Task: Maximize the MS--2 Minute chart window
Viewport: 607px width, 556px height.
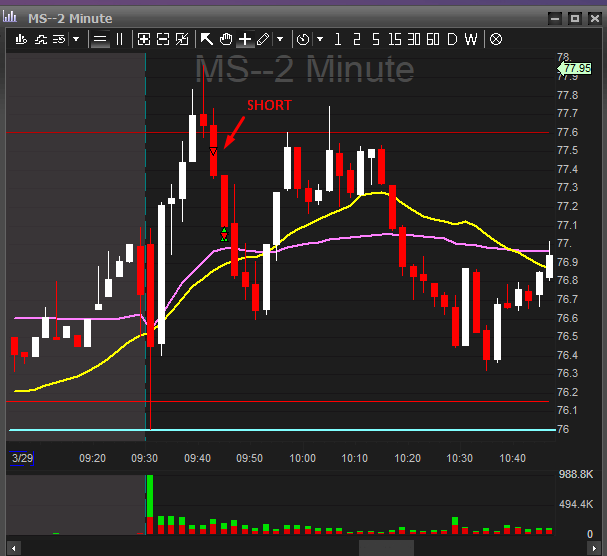Action: pyautogui.click(x=575, y=18)
